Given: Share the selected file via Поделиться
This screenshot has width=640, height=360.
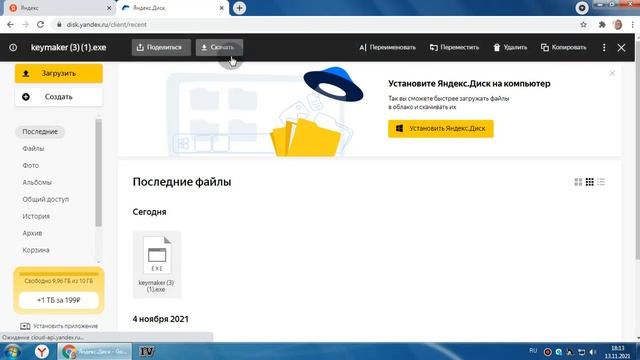Looking at the screenshot, I should tap(161, 47).
